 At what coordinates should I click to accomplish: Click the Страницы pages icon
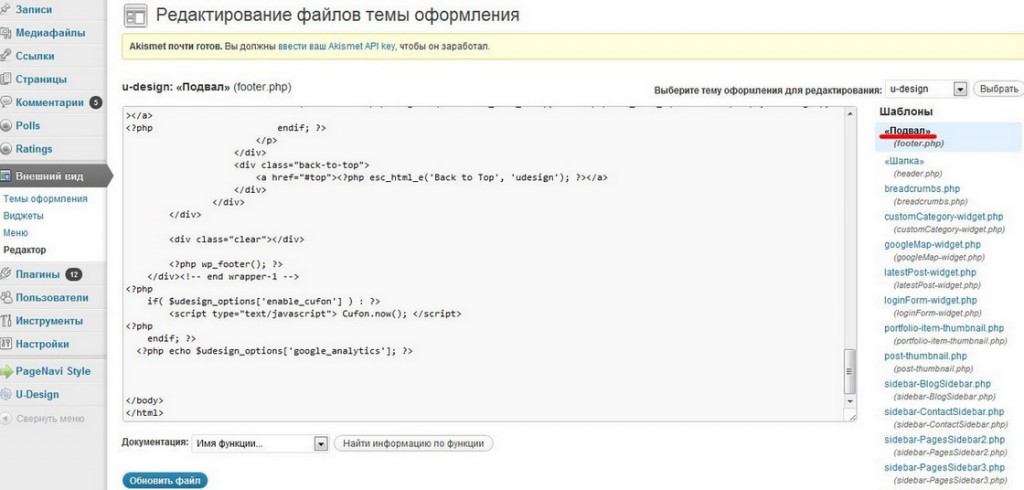pyautogui.click(x=5, y=79)
